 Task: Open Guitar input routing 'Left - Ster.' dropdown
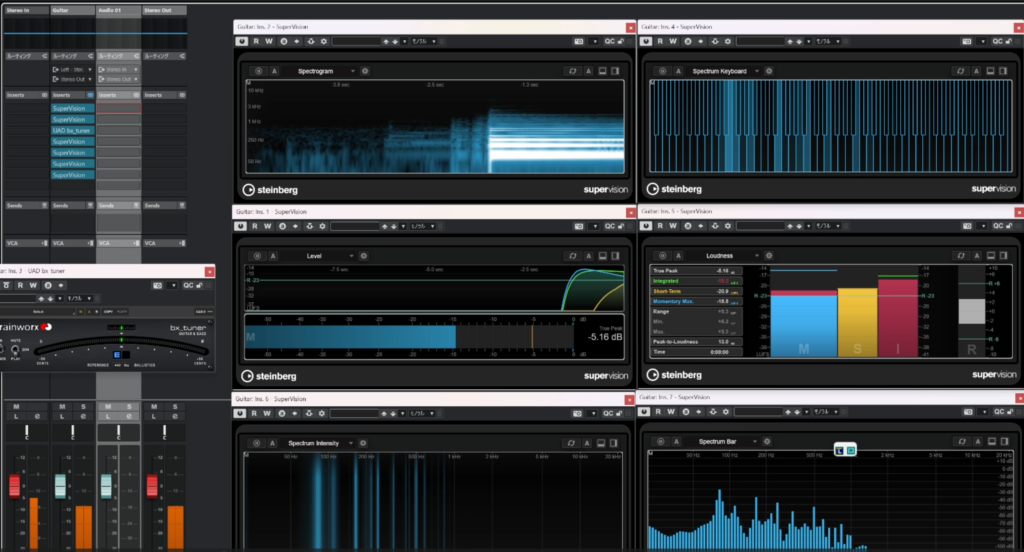click(x=72, y=69)
